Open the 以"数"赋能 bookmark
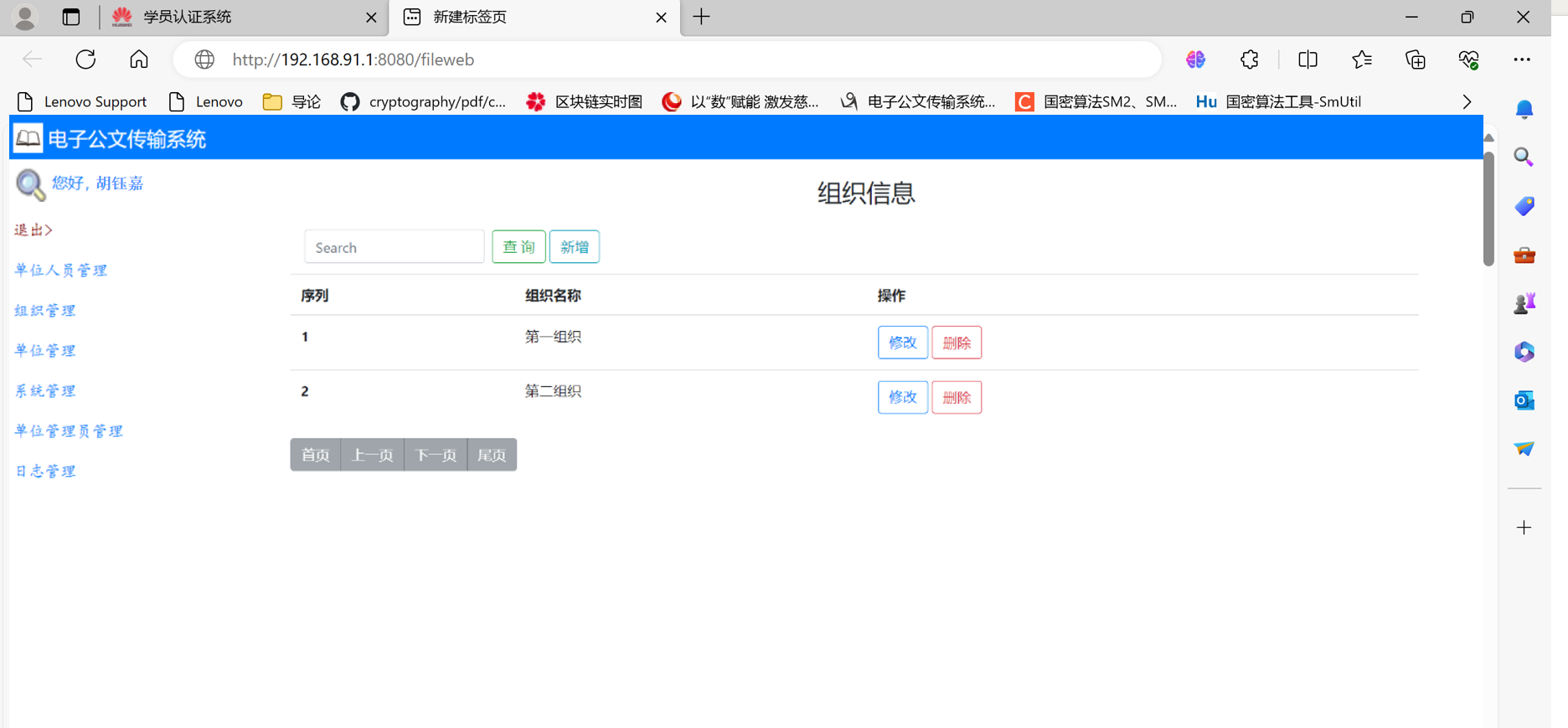1568x728 pixels. [x=741, y=101]
